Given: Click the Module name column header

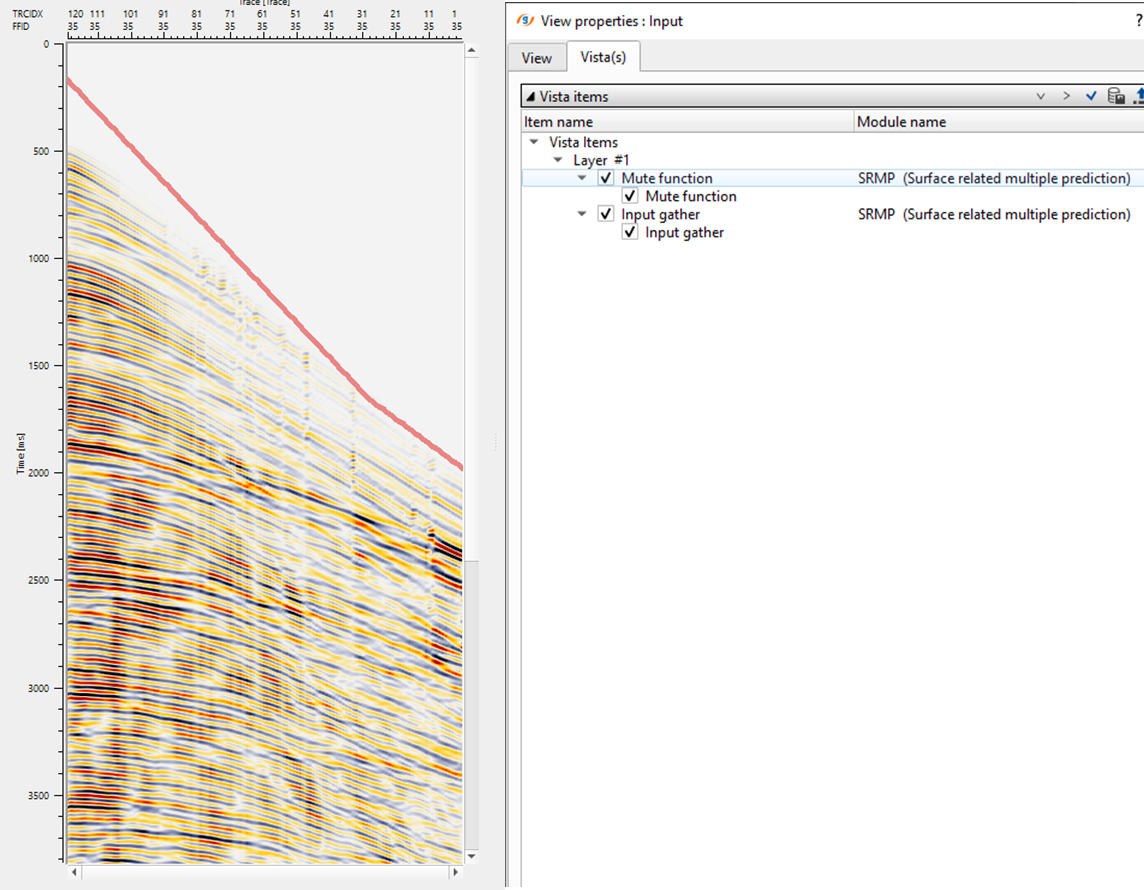Looking at the screenshot, I should point(901,122).
